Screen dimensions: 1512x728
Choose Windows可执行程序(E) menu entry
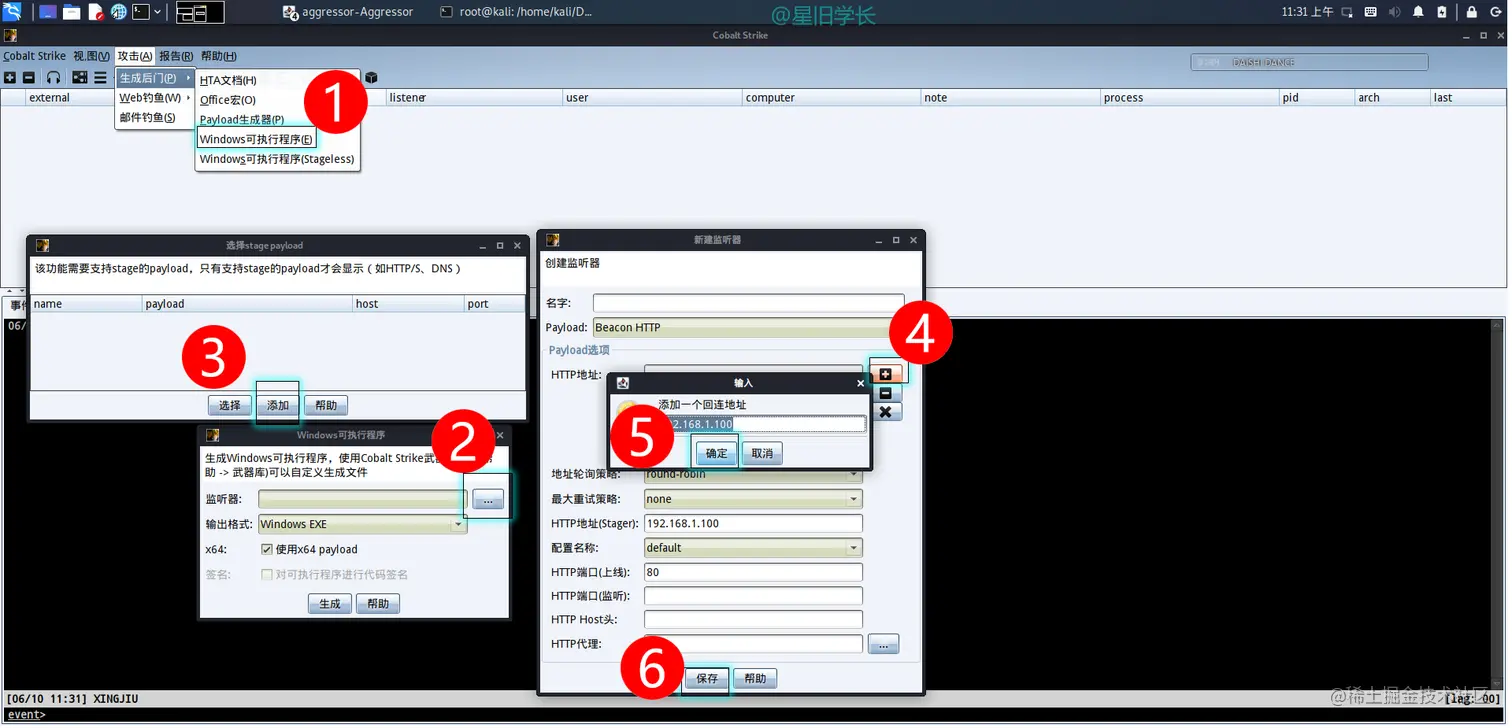click(x=256, y=139)
